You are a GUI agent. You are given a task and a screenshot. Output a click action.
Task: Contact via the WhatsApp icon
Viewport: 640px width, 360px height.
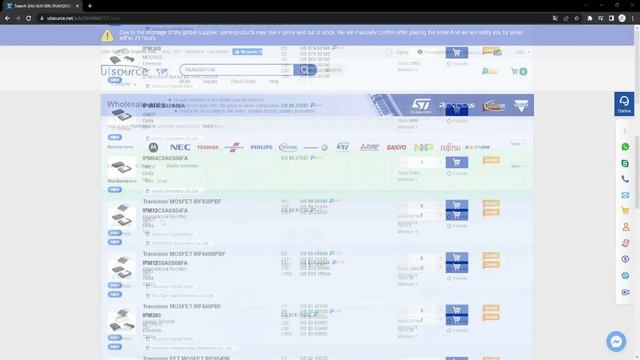point(625,147)
